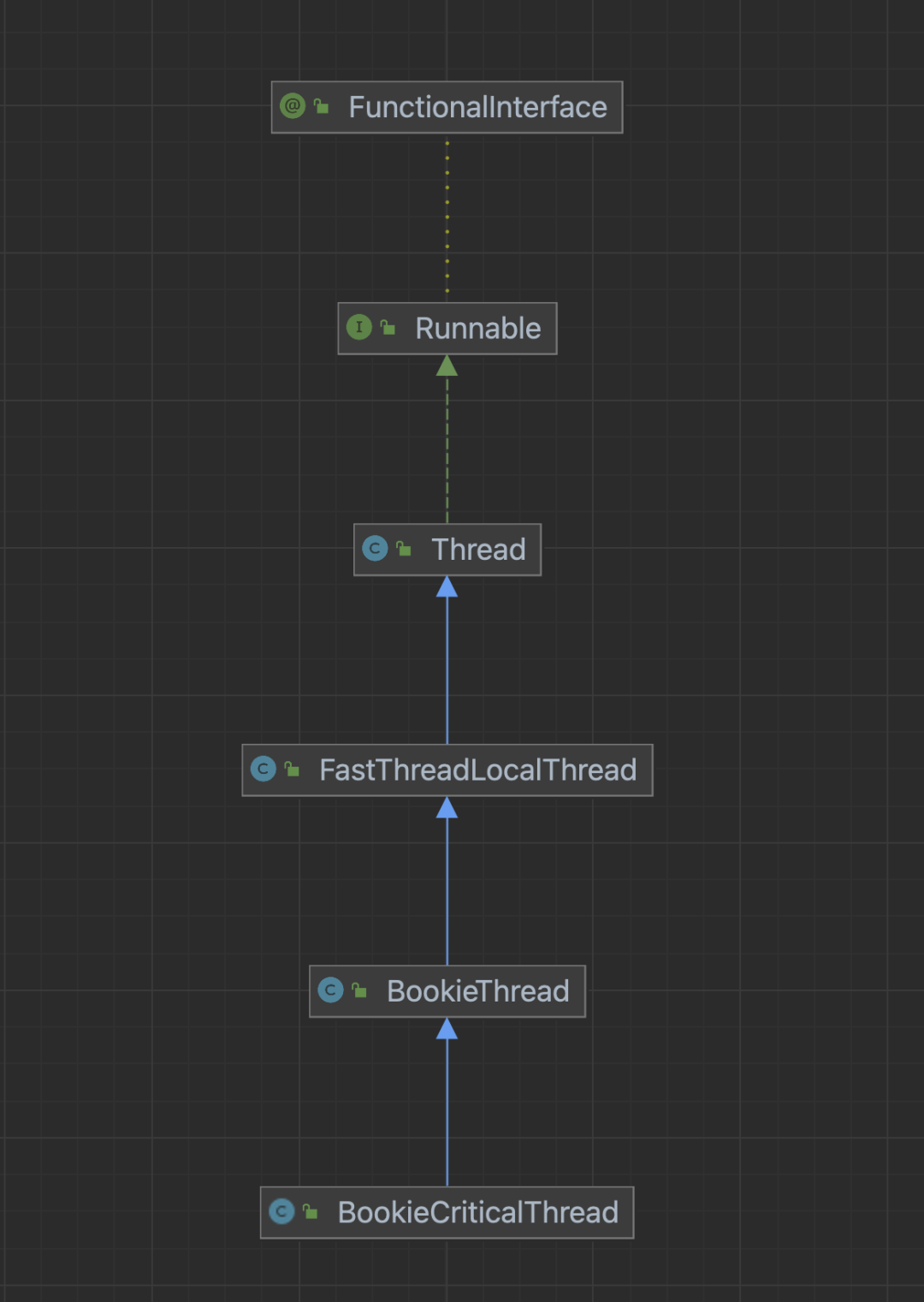The height and width of the screenshot is (1302, 924).
Task: Click the class C icon on BookieCriticalThread
Action: point(281,1211)
